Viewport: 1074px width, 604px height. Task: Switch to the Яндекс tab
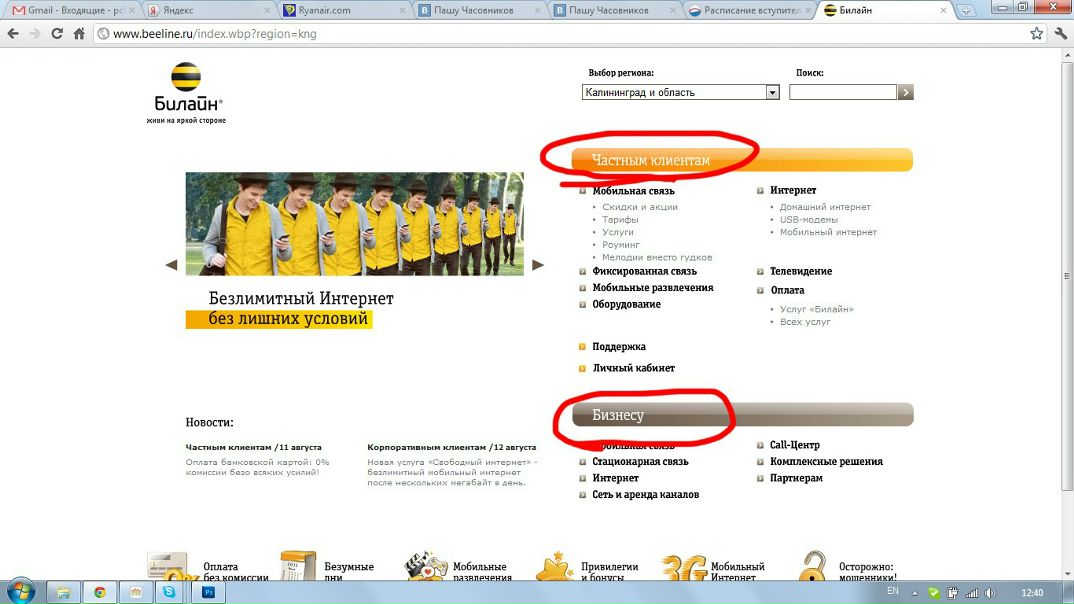(210, 10)
